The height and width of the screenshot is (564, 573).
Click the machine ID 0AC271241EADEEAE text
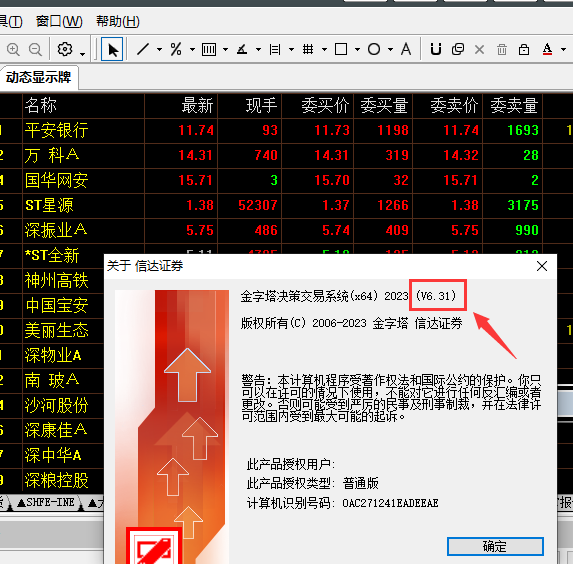tap(390, 503)
